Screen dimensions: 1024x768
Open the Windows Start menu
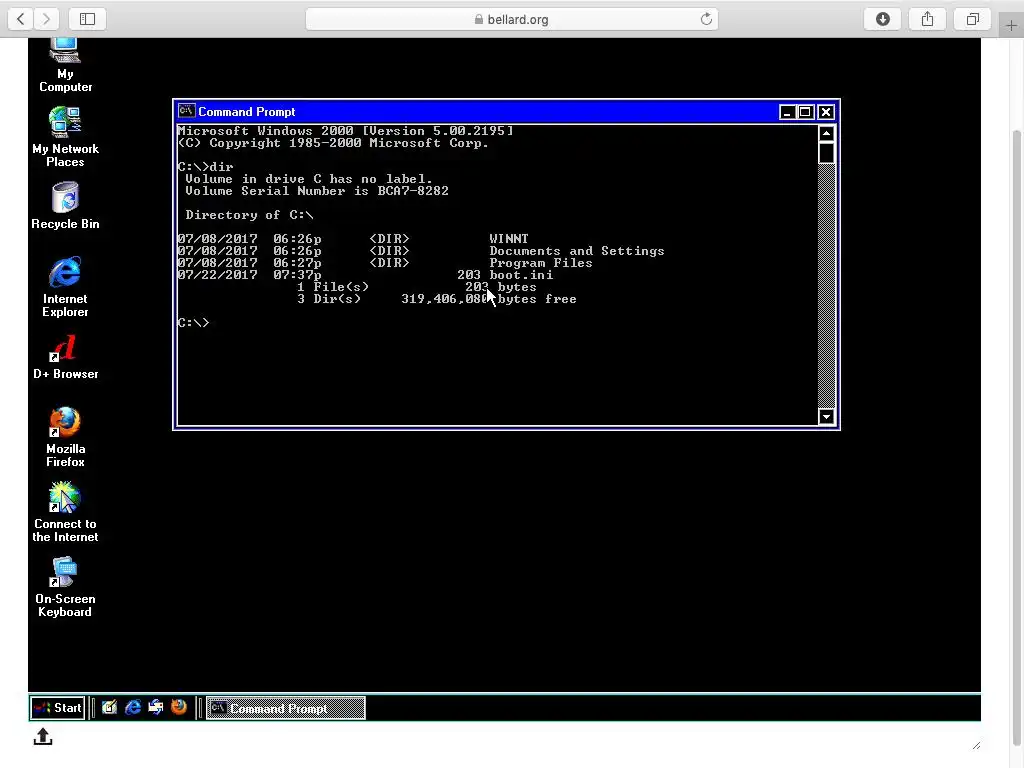(57, 708)
